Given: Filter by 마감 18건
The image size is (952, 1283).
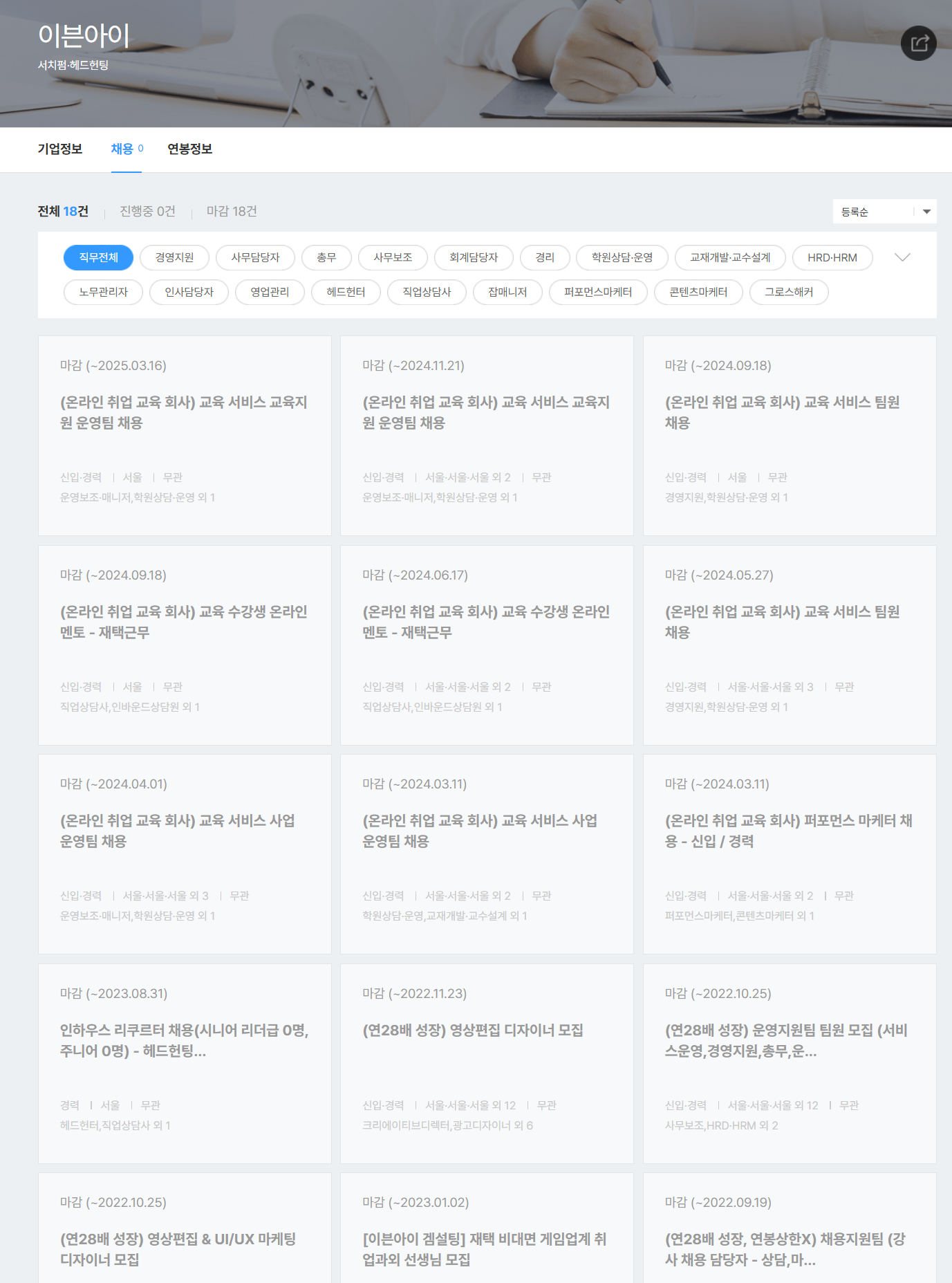Looking at the screenshot, I should [232, 211].
